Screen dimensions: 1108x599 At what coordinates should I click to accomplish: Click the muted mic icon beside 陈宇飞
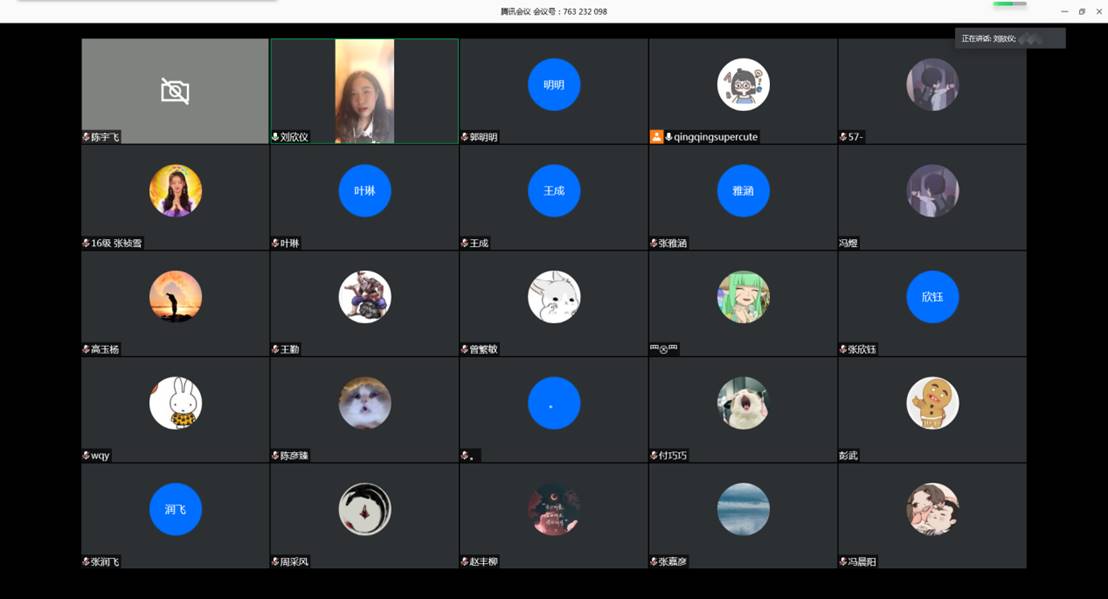click(86, 137)
